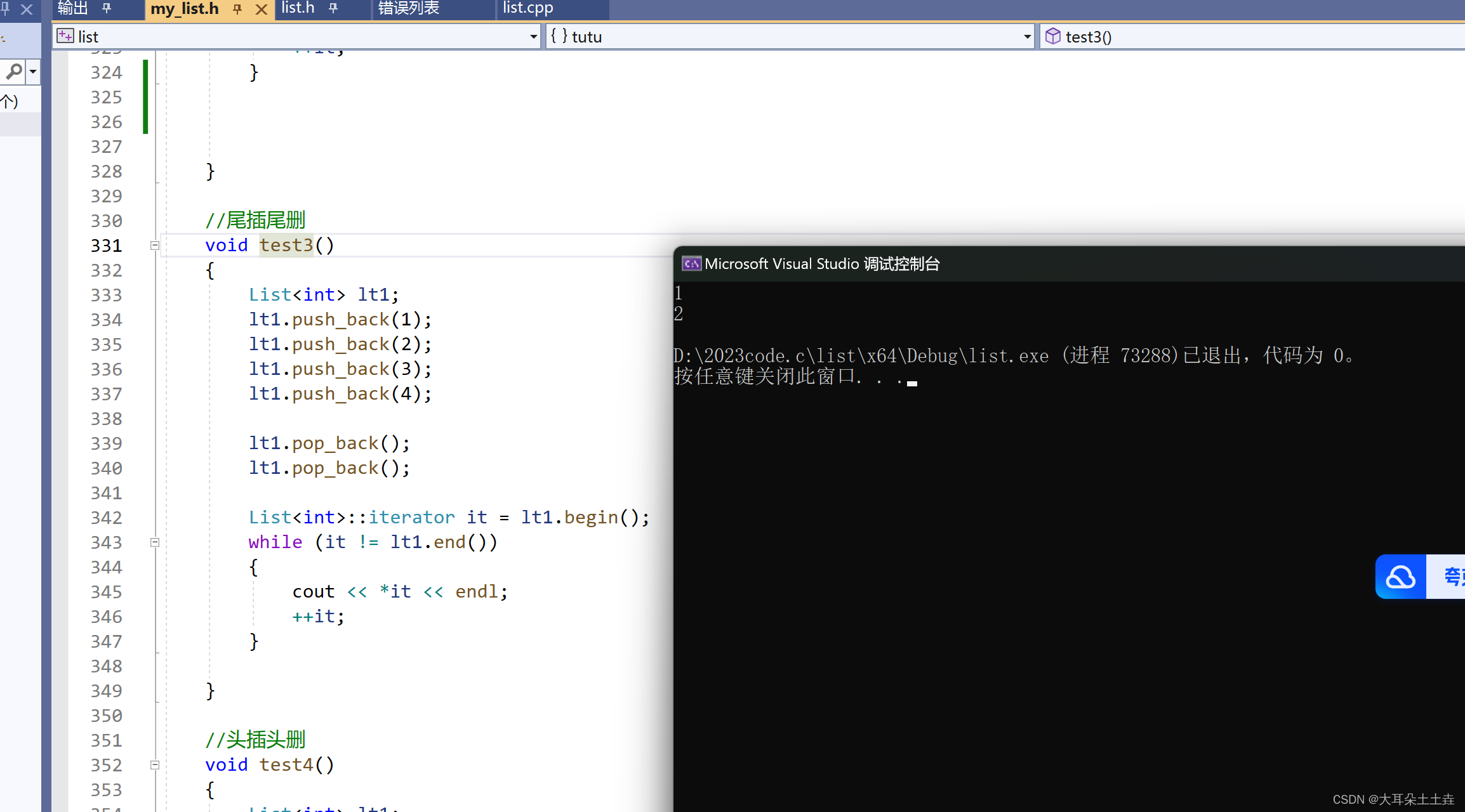Open the list.h tab
Screen dimensions: 1465x812
(x=298, y=8)
